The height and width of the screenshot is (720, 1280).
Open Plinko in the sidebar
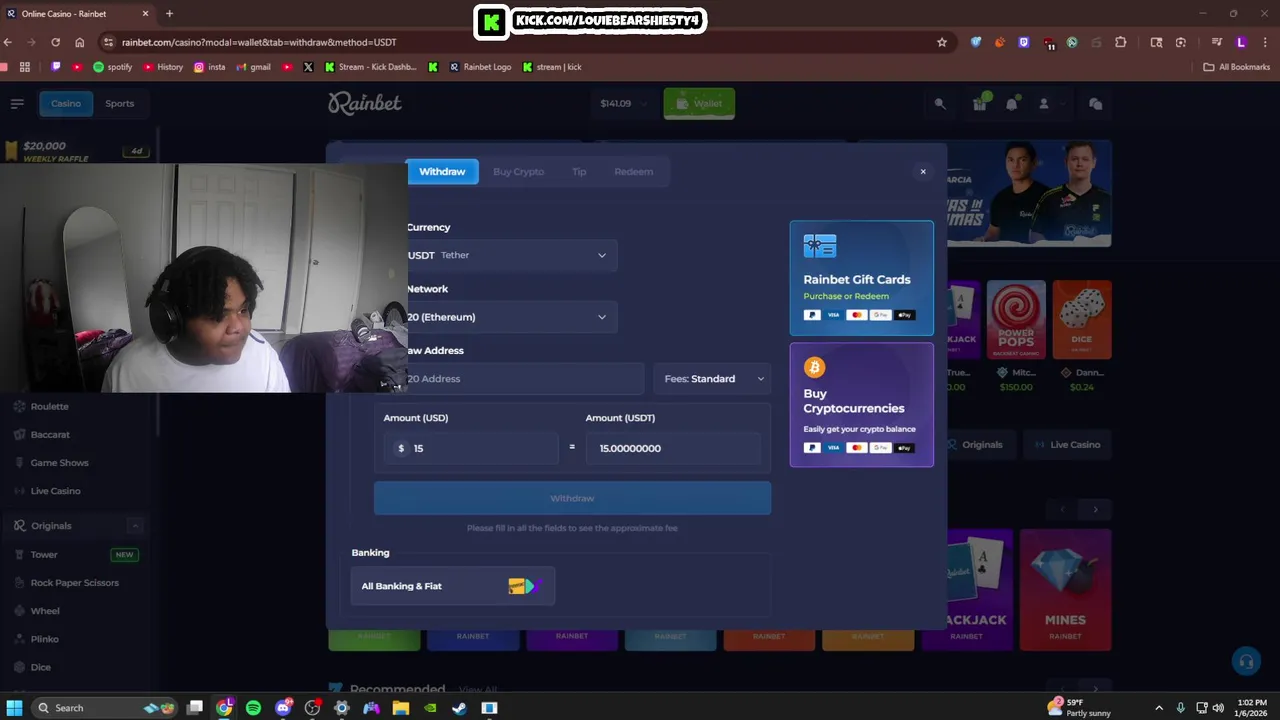(45, 638)
